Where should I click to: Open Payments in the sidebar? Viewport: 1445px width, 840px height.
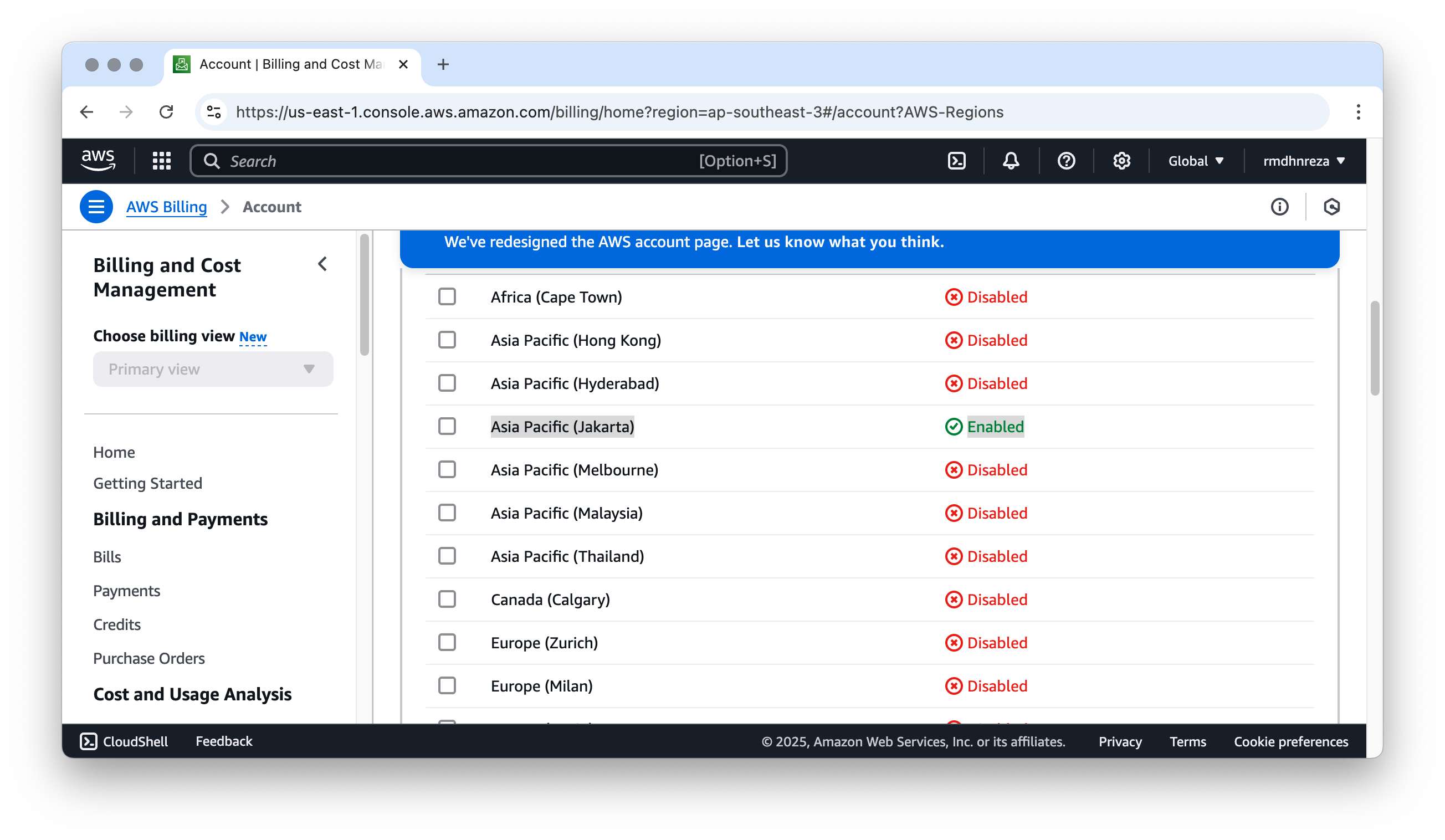tap(127, 591)
